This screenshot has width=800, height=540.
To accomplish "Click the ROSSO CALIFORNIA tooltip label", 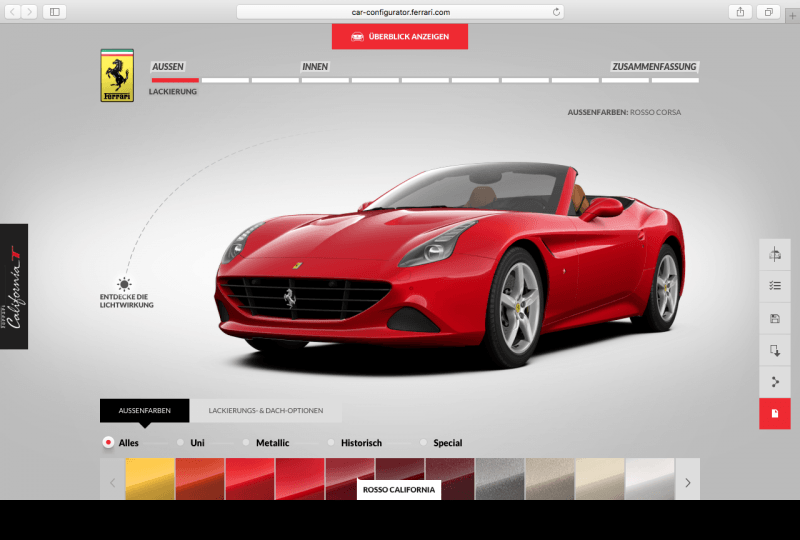I will (399, 489).
